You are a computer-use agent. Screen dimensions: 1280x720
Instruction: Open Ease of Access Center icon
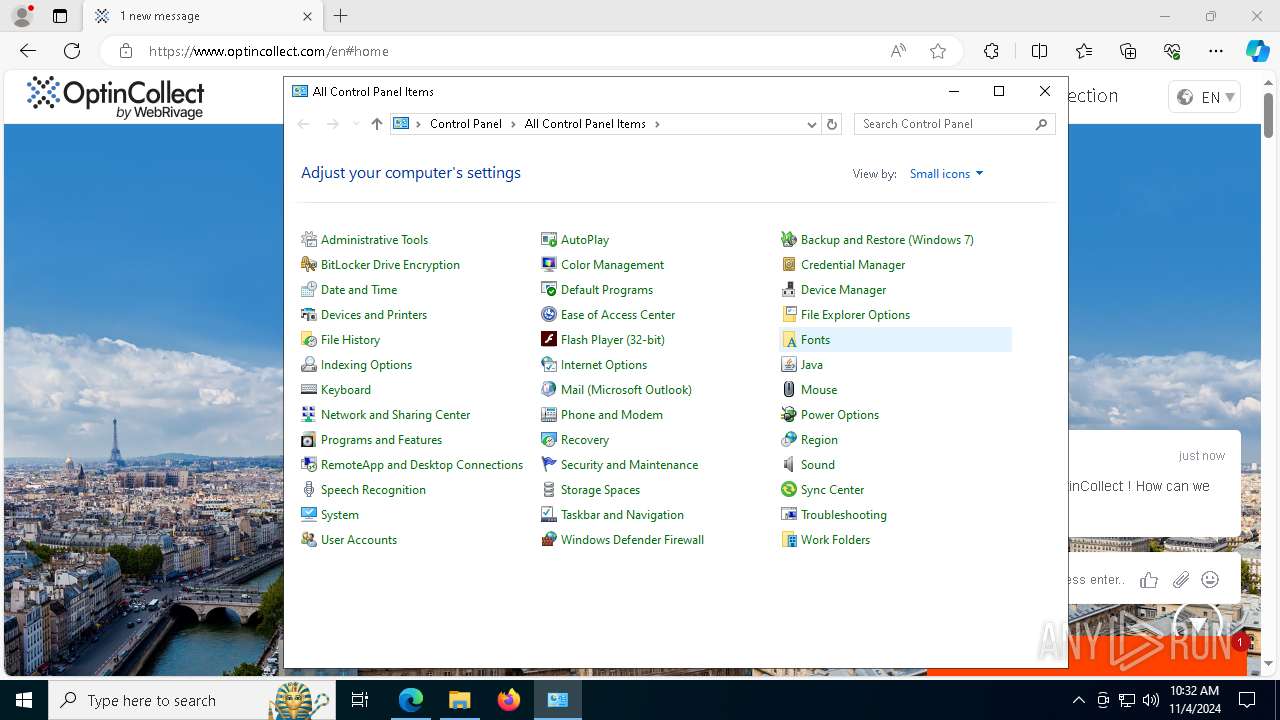549,315
